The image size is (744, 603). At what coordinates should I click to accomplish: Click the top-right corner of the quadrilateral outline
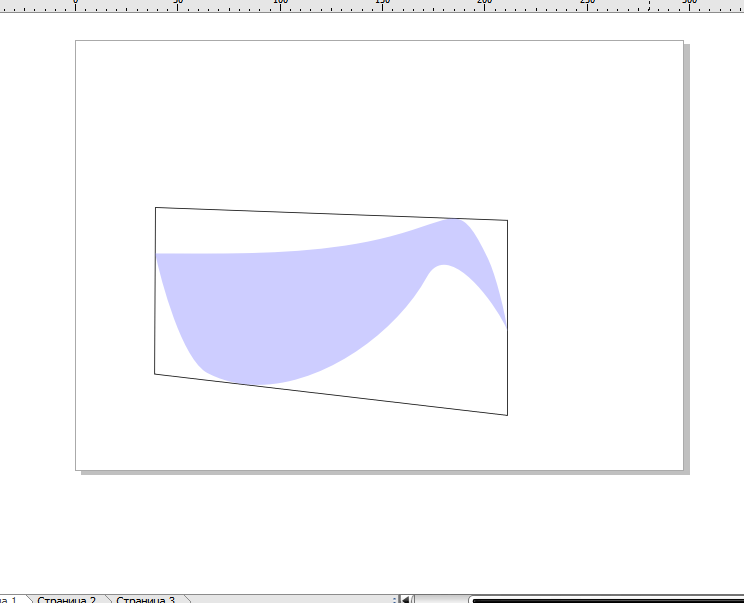(508, 221)
